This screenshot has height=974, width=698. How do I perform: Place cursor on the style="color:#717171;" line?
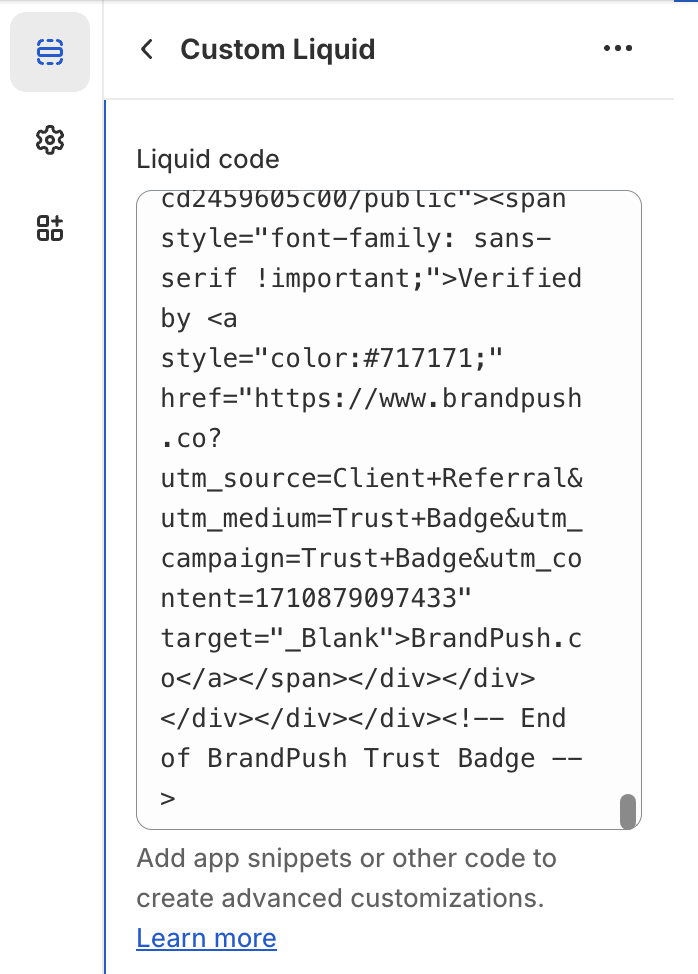332,358
